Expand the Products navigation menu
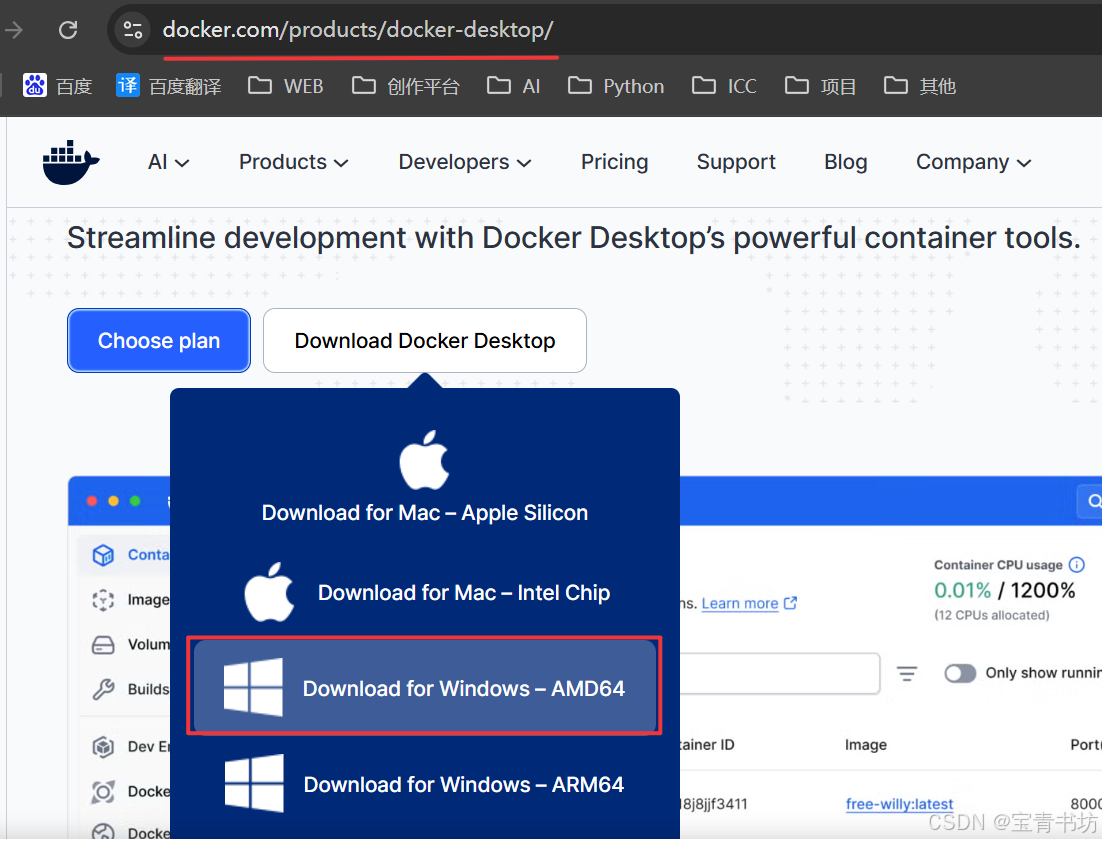1102x842 pixels. pos(294,162)
